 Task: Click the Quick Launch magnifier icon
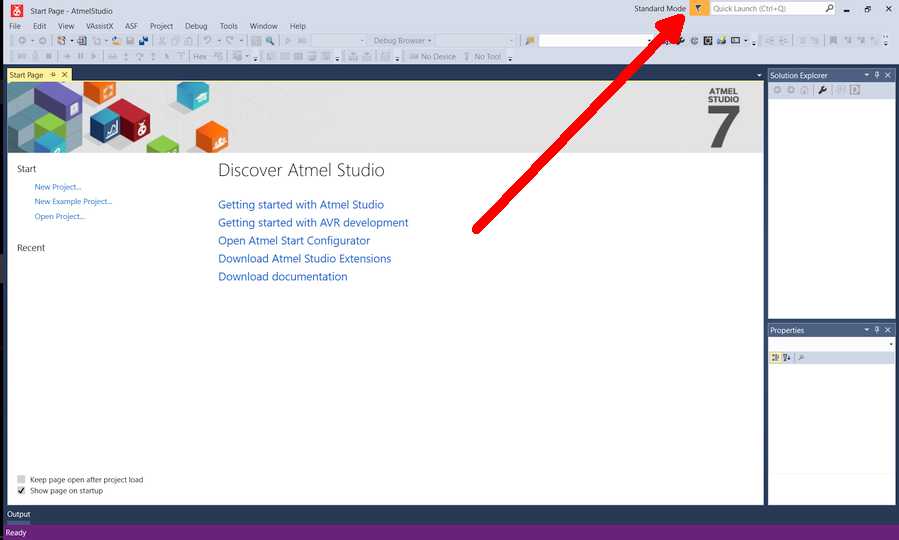point(829,8)
